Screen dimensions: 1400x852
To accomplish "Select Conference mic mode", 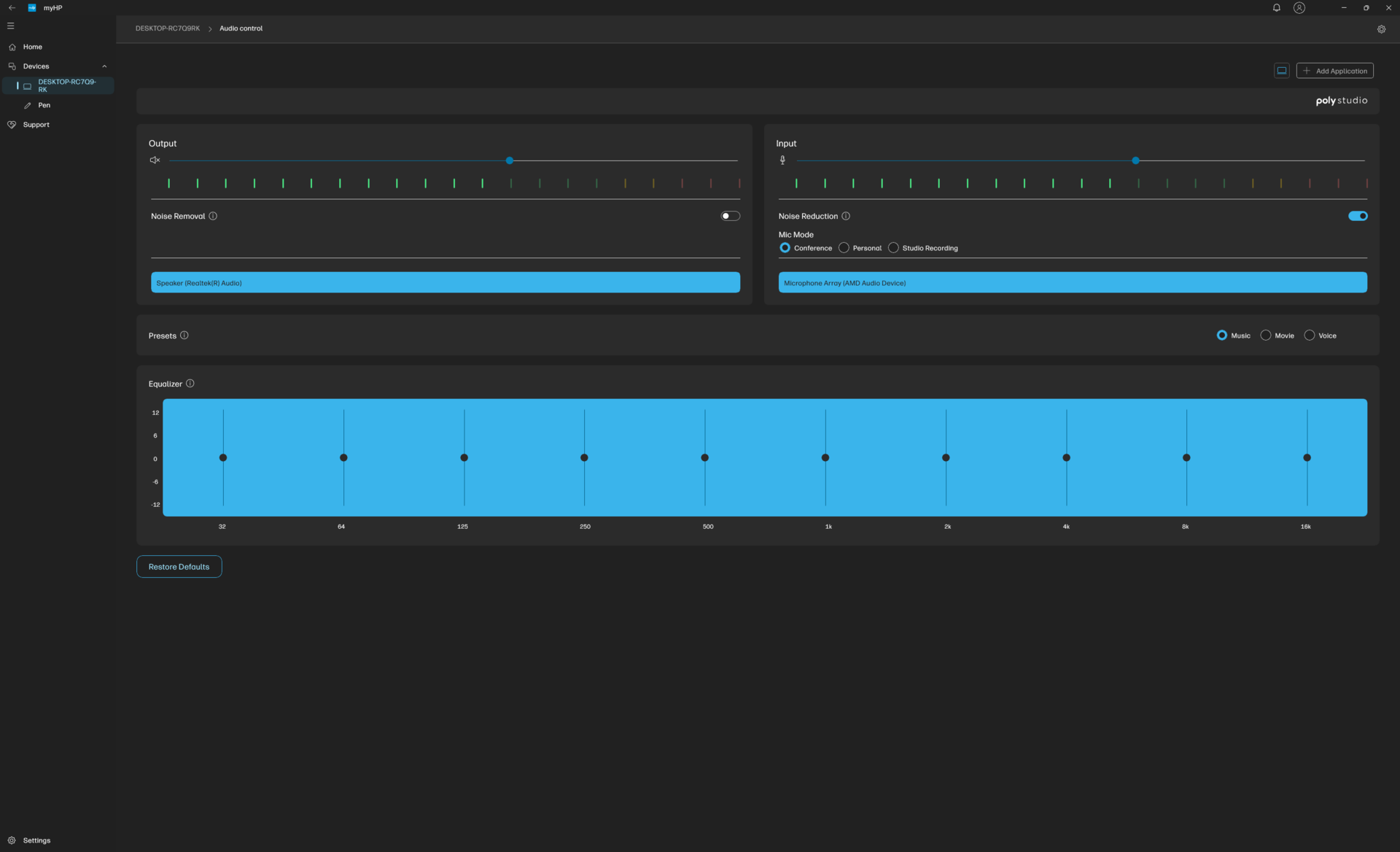I will (785, 248).
